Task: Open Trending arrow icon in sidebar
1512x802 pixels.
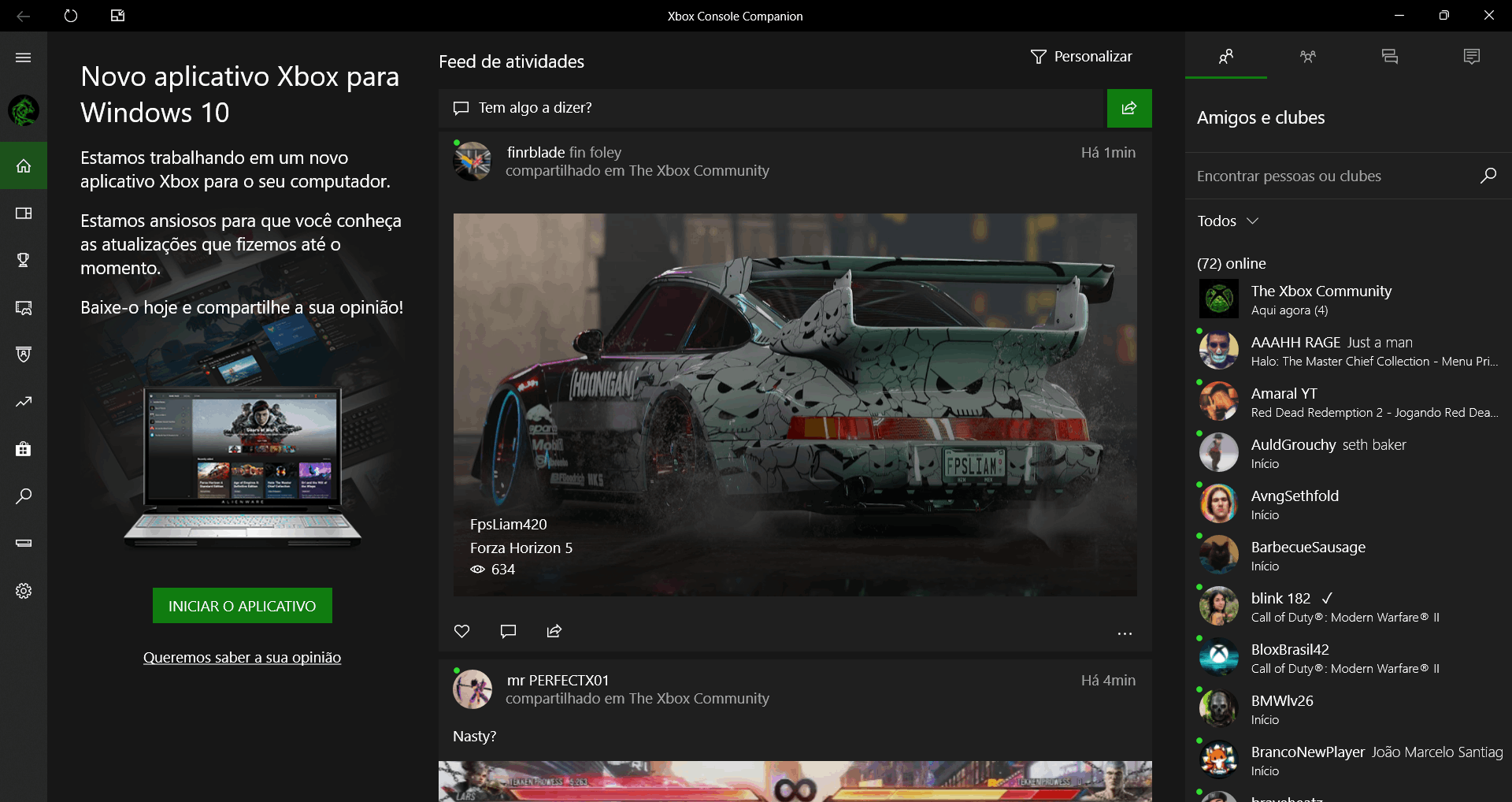Action: point(24,402)
